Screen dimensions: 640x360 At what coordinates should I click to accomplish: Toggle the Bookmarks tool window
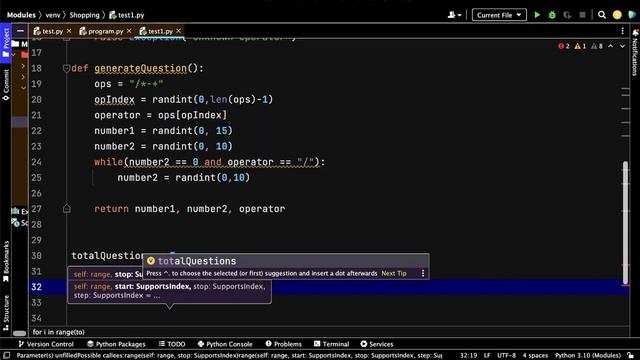coord(6,262)
